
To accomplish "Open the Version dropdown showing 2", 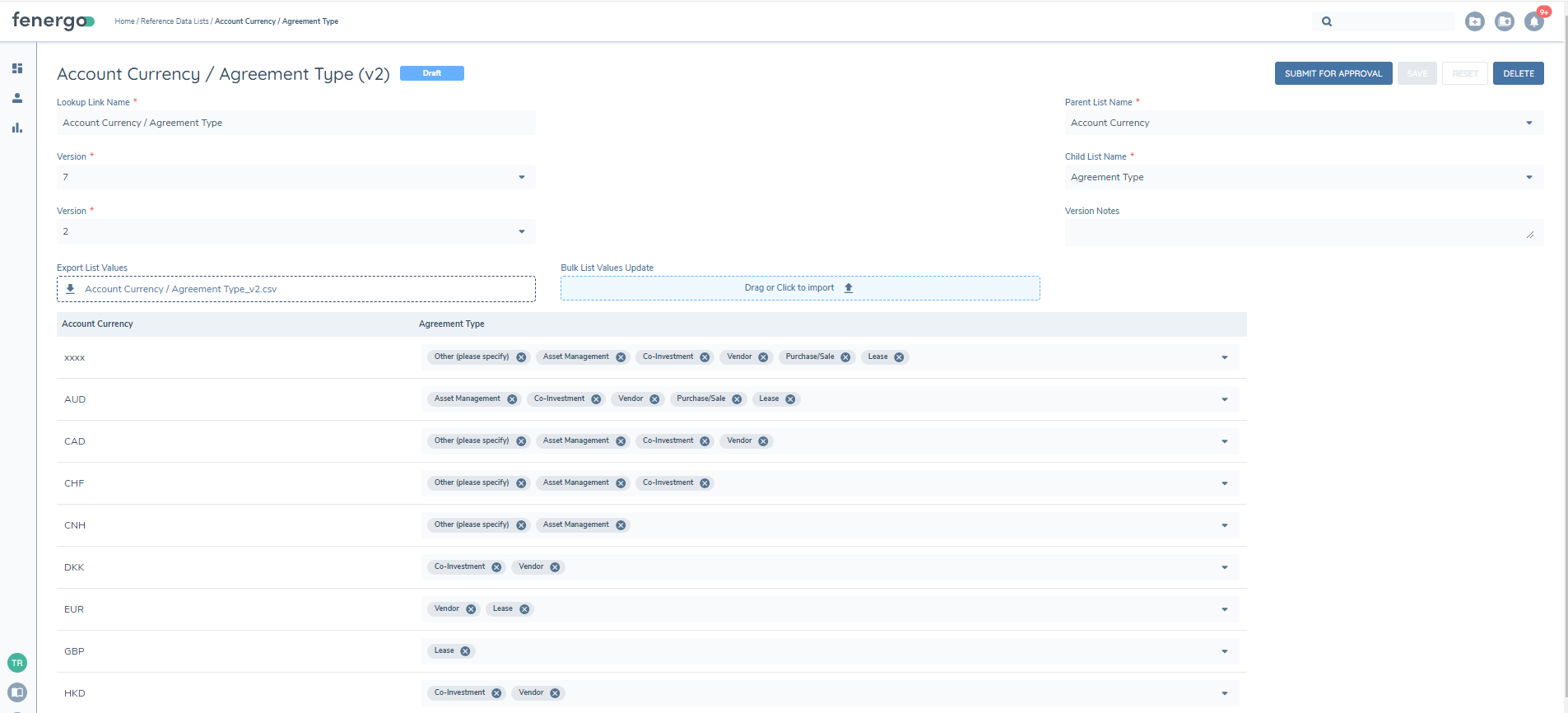I will [x=296, y=231].
